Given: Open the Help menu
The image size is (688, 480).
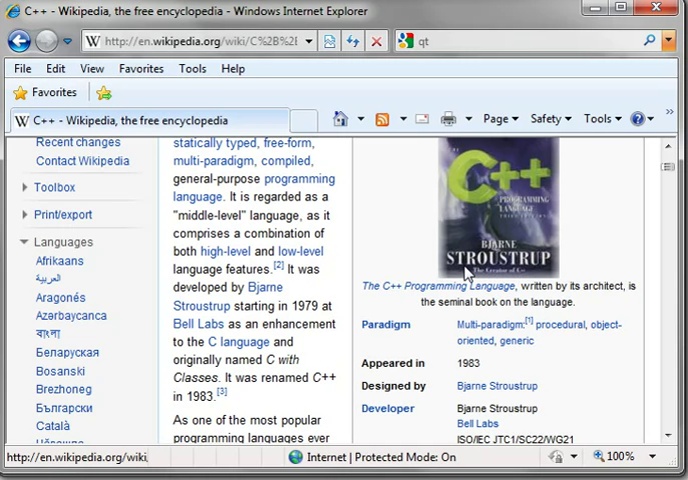Looking at the screenshot, I should tap(233, 69).
